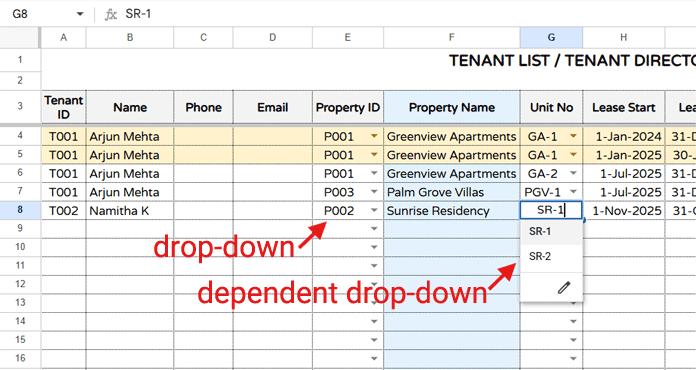Select column F header

(x=451, y=38)
